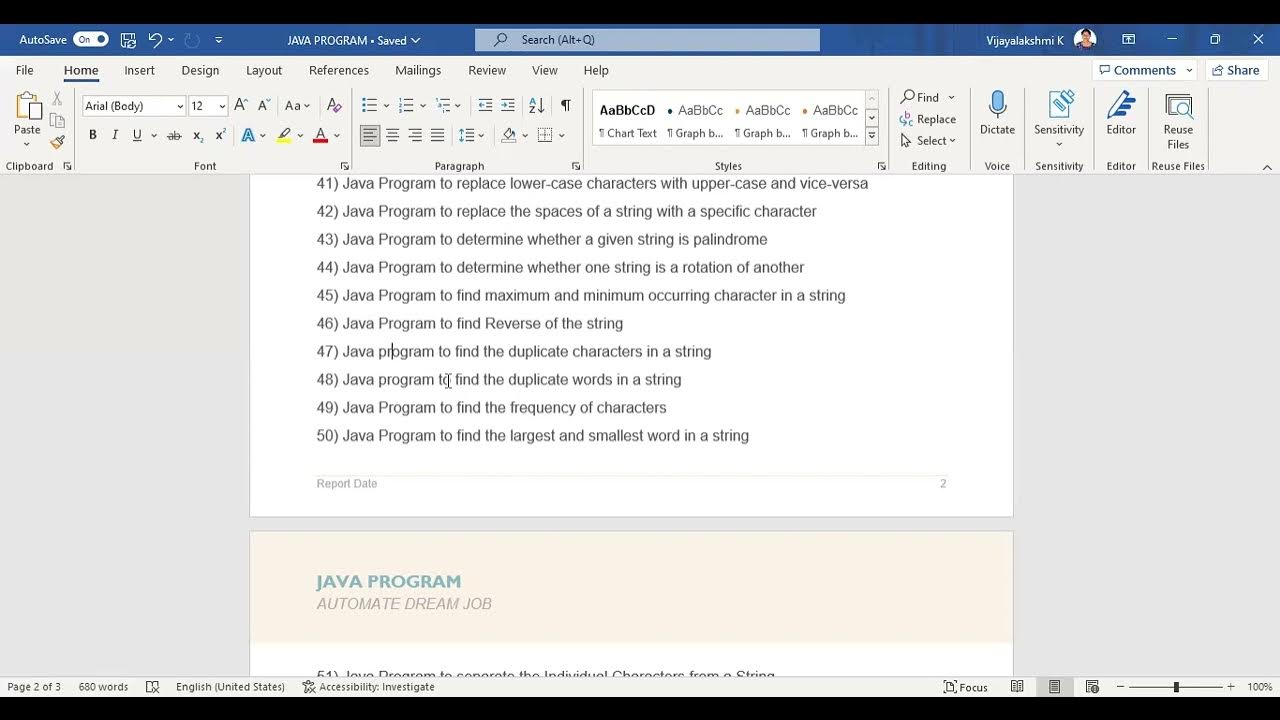Open the File menu
The height and width of the screenshot is (720, 1280).
(x=25, y=70)
